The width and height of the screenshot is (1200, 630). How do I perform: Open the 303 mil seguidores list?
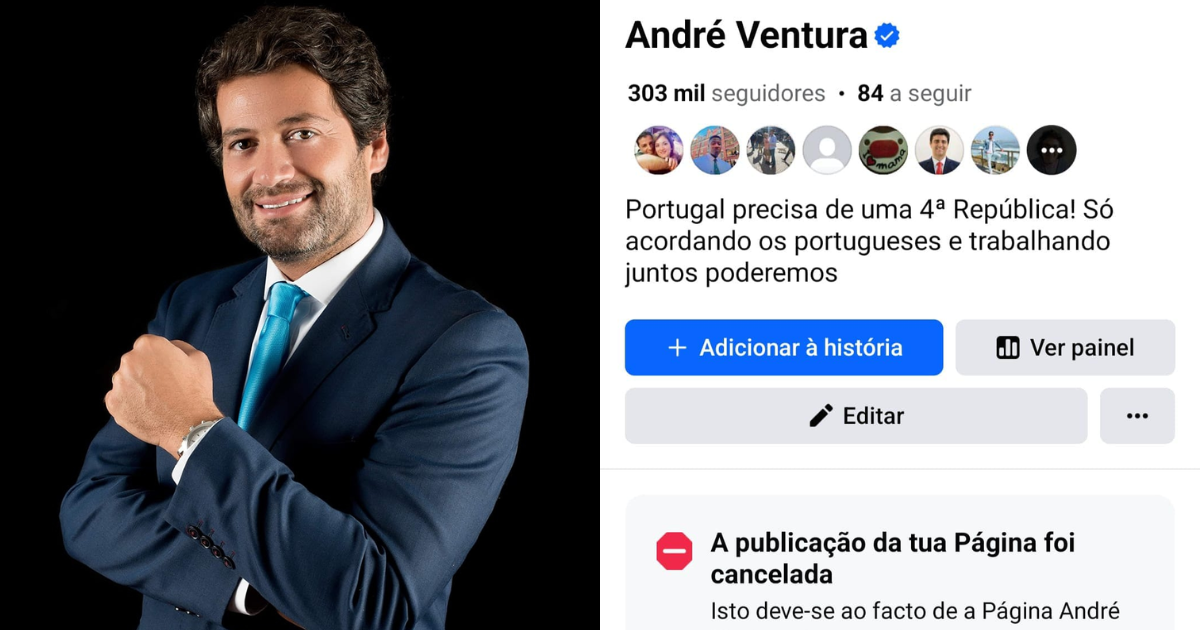(x=727, y=94)
